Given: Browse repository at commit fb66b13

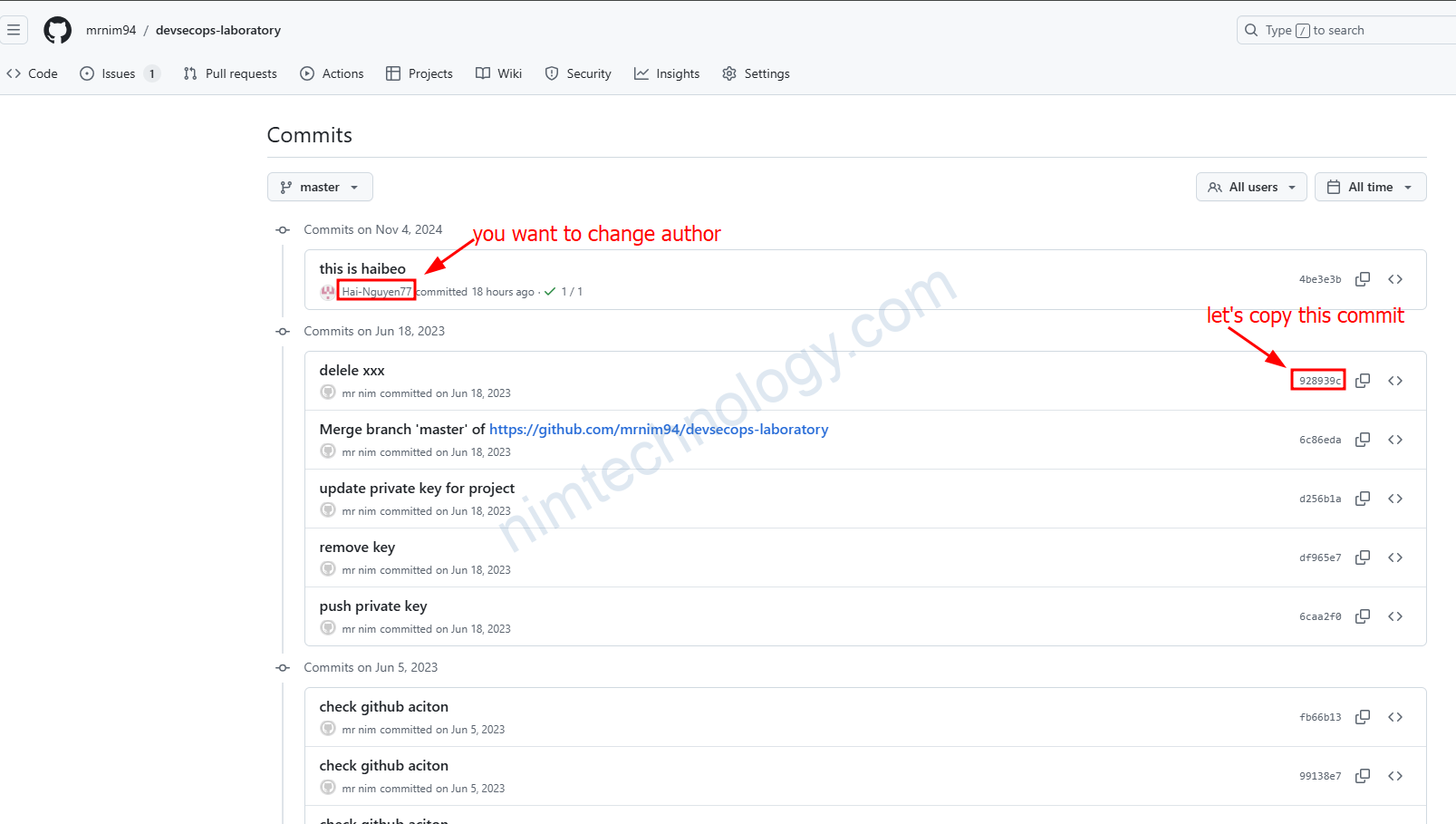Looking at the screenshot, I should [1394, 717].
